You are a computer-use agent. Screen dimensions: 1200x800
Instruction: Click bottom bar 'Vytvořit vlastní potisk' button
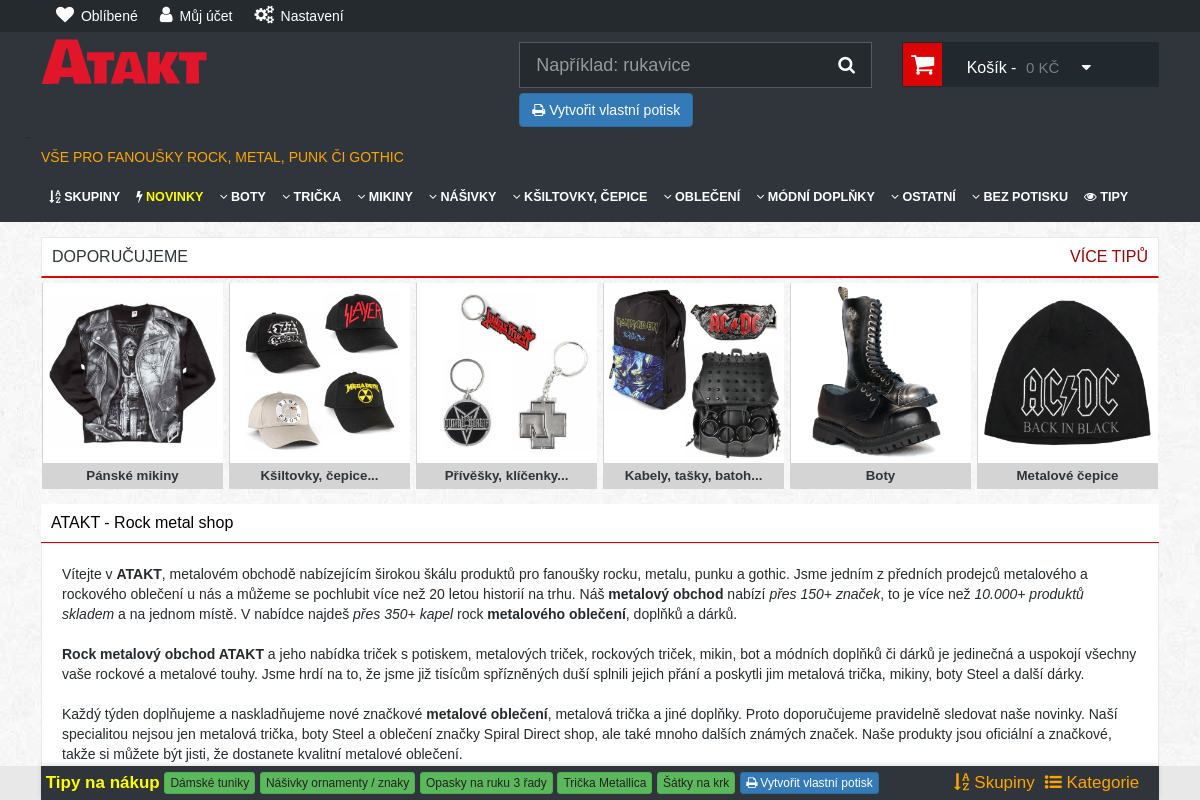(x=809, y=783)
